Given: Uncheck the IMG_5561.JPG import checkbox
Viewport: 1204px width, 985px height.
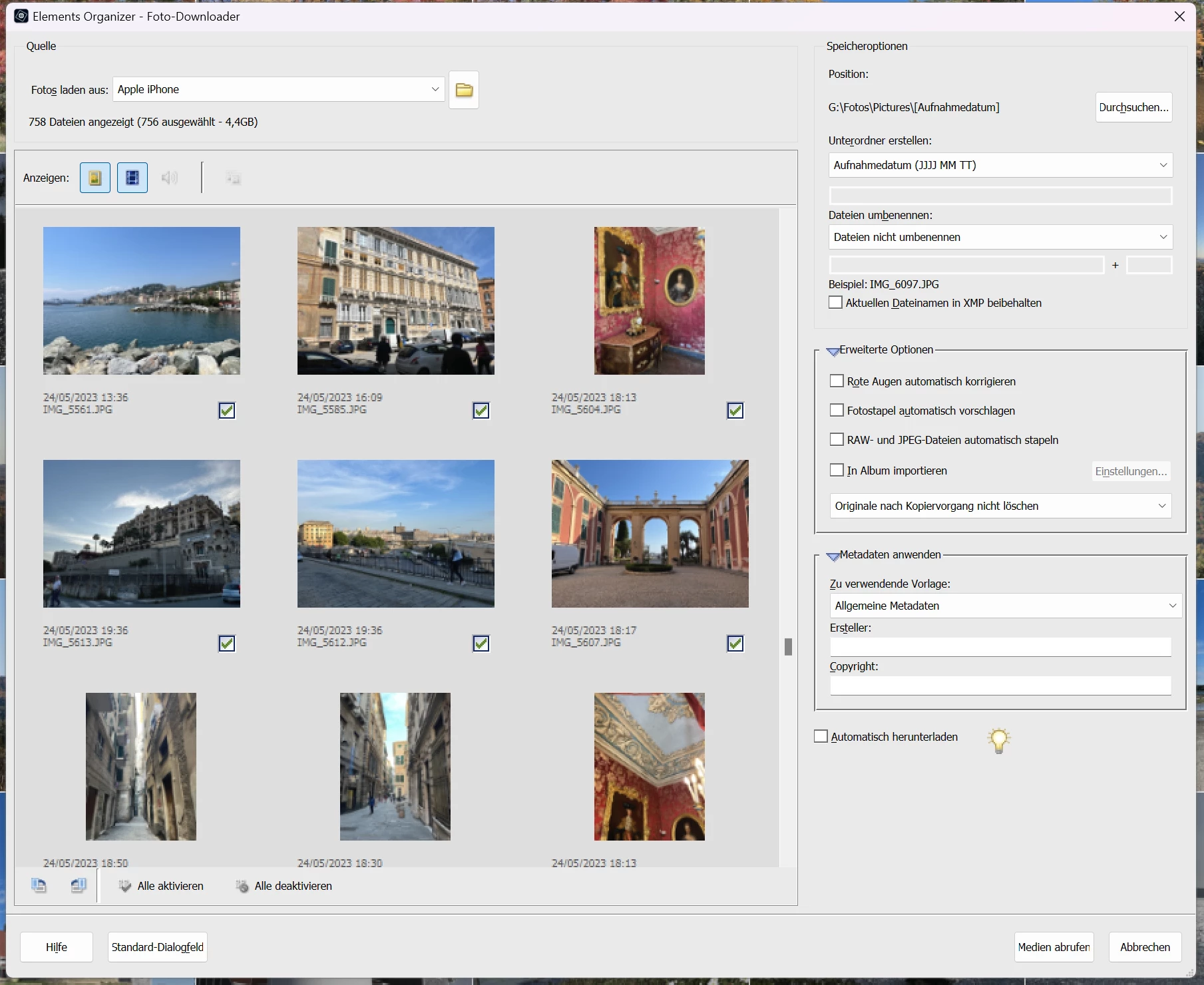Looking at the screenshot, I should 227,411.
